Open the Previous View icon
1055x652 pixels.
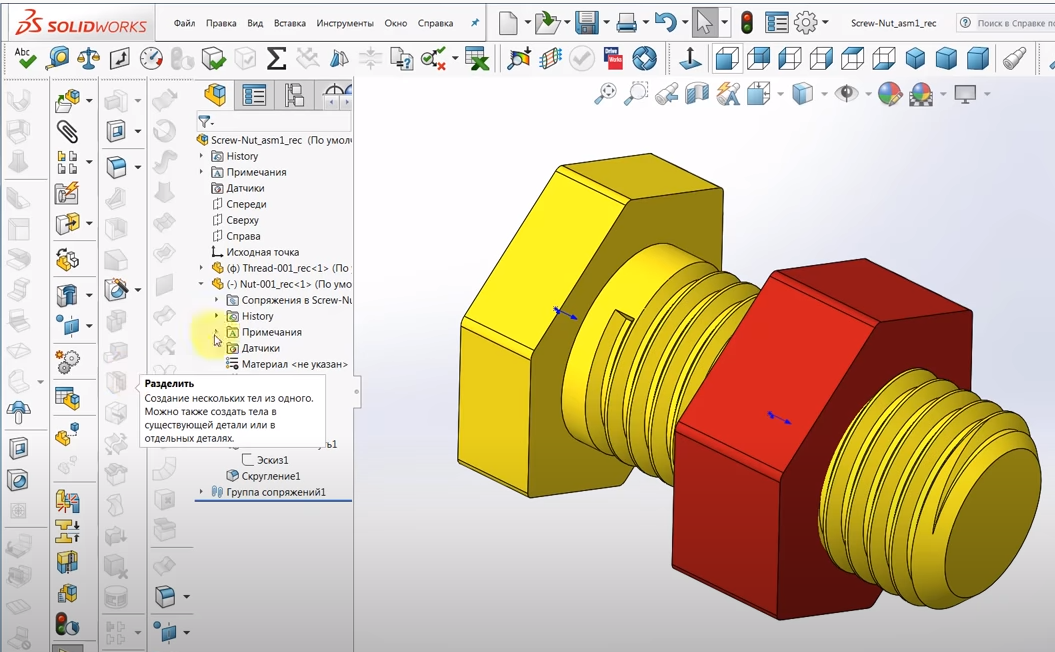pos(666,94)
